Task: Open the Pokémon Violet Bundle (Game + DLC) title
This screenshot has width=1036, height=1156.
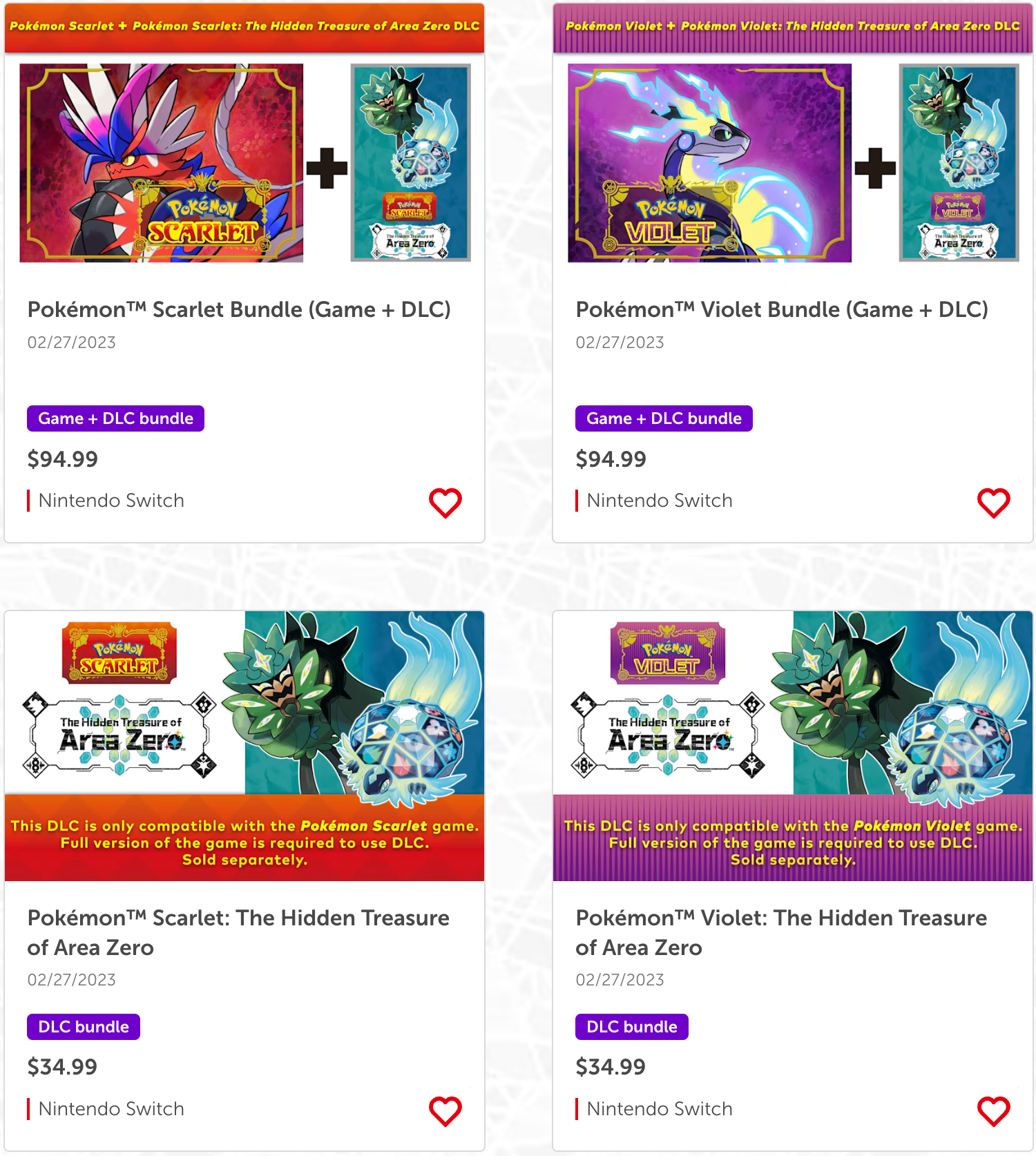Action: [782, 309]
